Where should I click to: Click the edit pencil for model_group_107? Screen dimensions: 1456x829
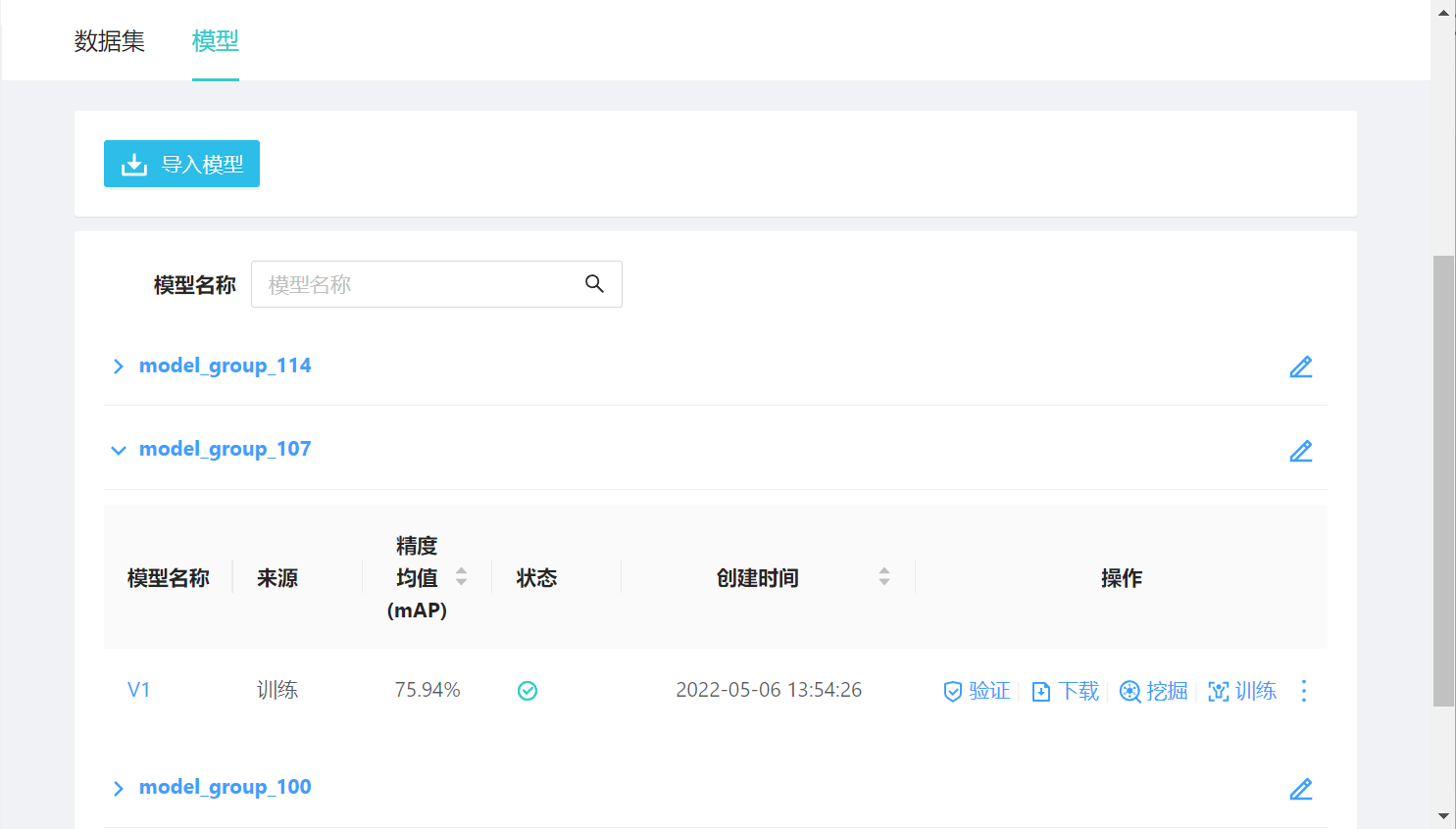[1300, 451]
